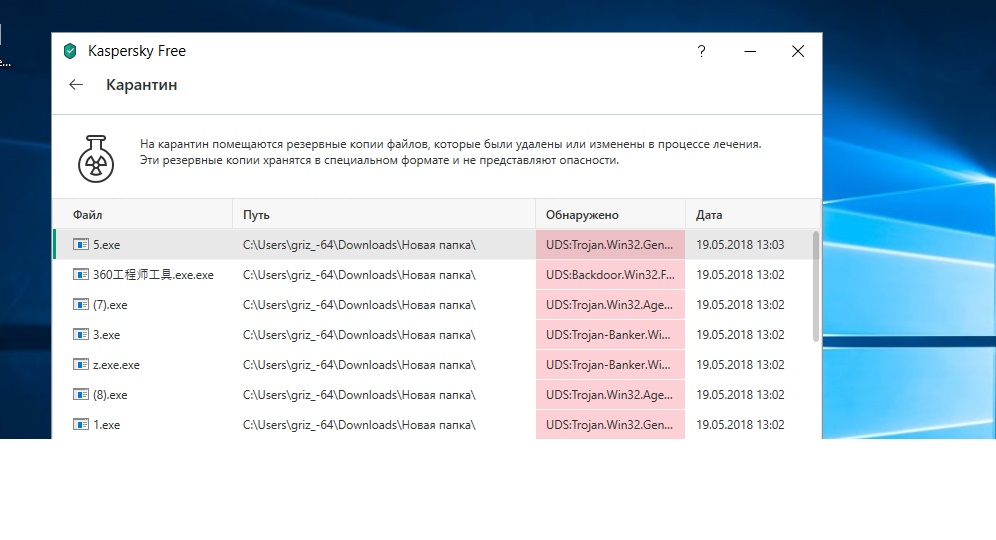Minimize the Kaspersky Free window

750,52
